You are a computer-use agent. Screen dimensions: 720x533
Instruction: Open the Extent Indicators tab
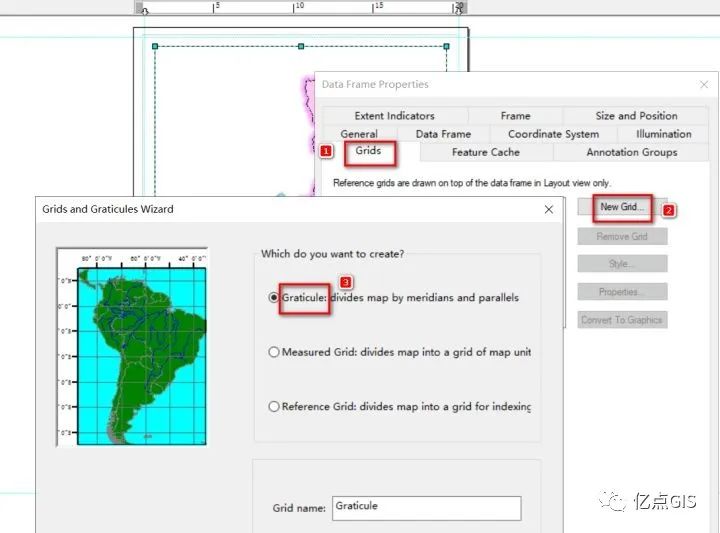coord(394,116)
